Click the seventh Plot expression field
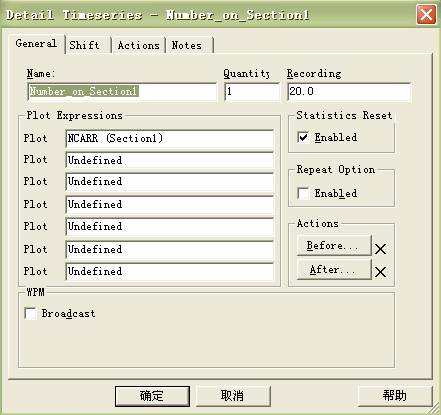 [170, 271]
